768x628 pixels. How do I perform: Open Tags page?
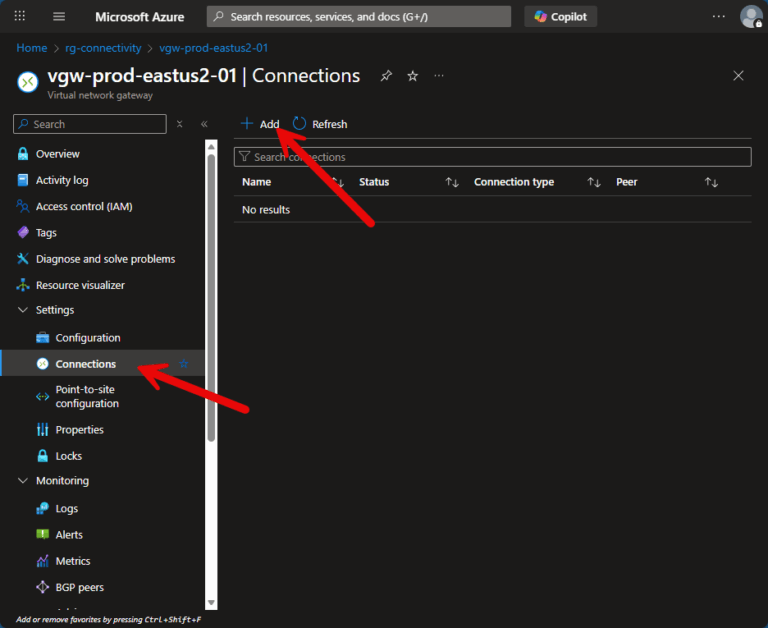pyautogui.click(x=46, y=233)
